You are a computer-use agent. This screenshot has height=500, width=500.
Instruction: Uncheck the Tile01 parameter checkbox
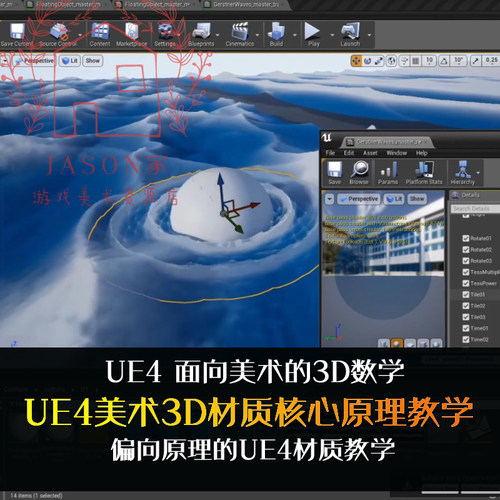[x=466, y=295]
